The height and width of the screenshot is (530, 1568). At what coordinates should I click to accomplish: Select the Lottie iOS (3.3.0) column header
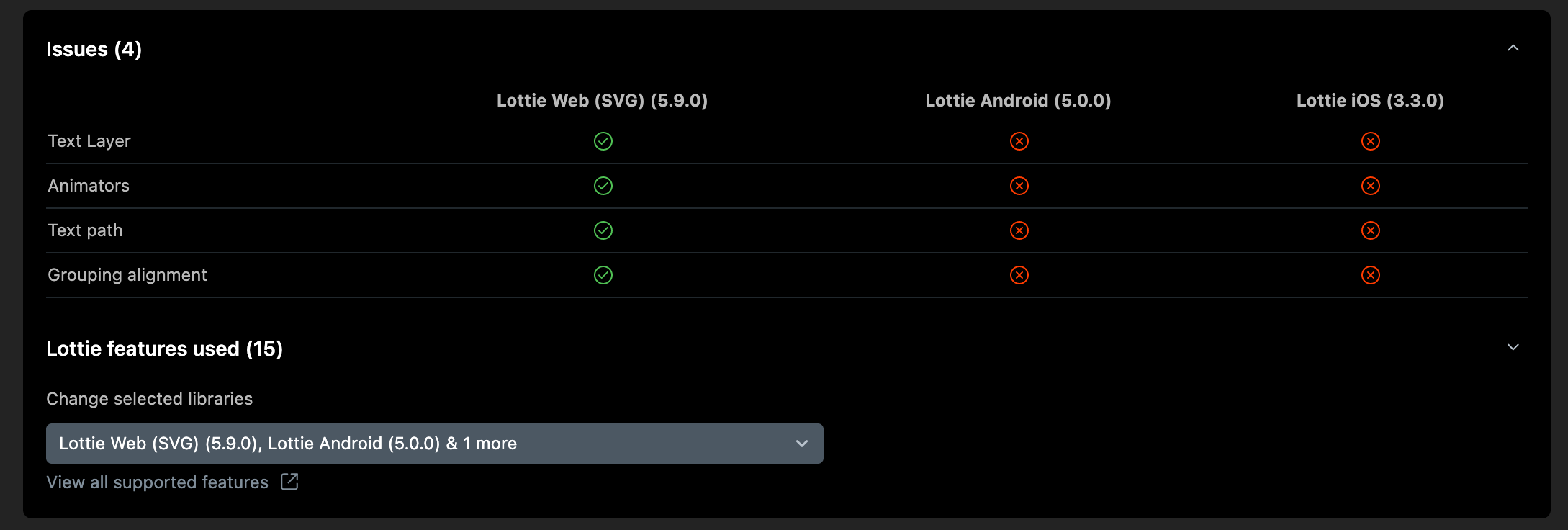tap(1370, 101)
